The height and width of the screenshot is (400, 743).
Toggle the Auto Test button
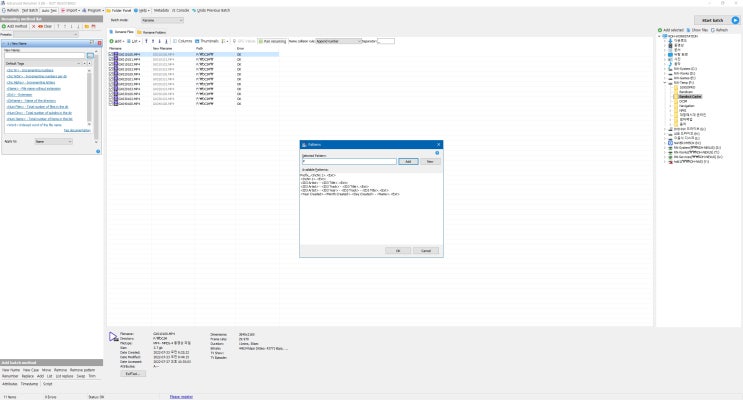49,10
